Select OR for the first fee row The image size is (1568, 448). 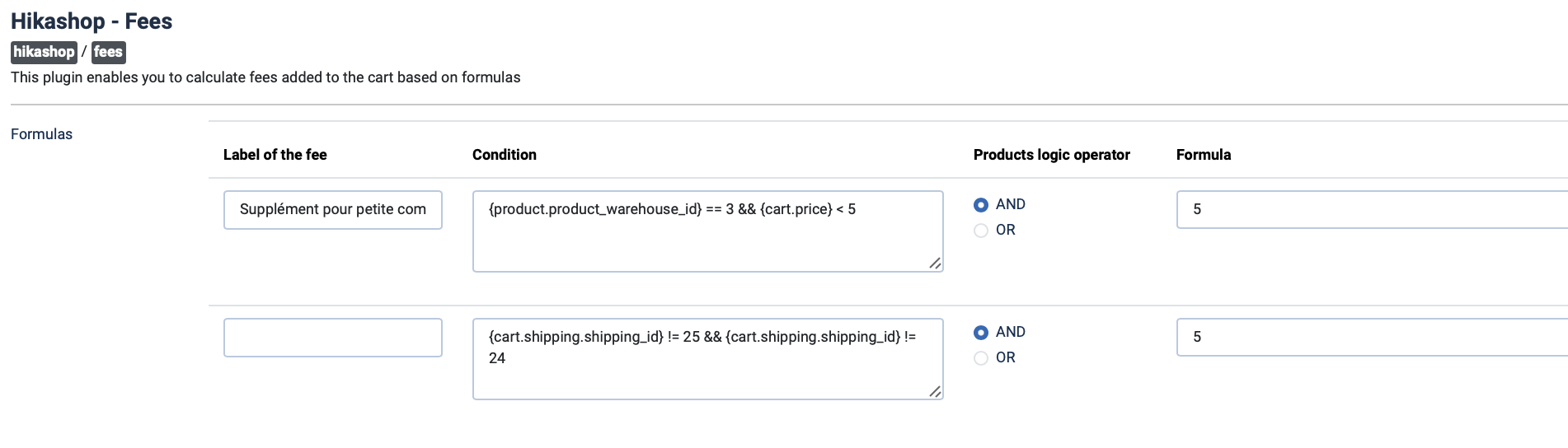pos(981,231)
